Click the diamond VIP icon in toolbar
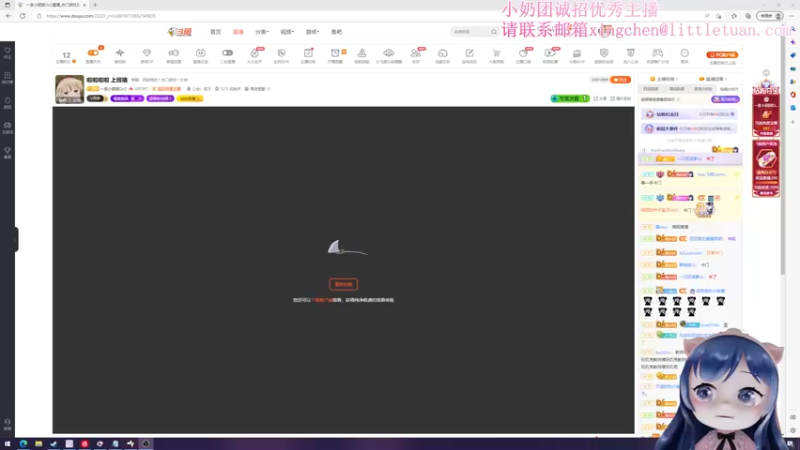The width and height of the screenshot is (800, 450). pyautogui.click(x=146, y=53)
